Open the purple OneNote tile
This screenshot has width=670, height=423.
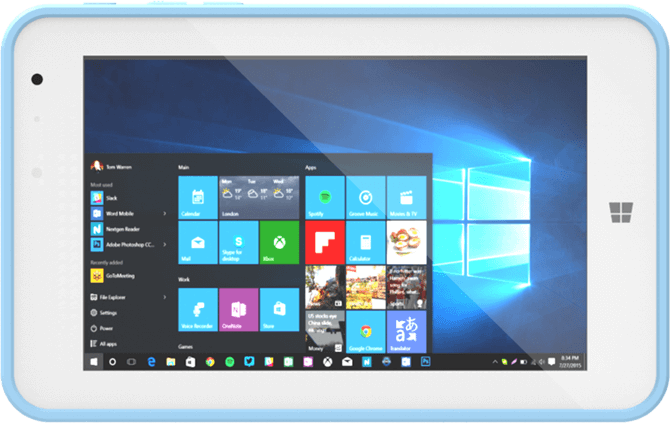[x=238, y=310]
